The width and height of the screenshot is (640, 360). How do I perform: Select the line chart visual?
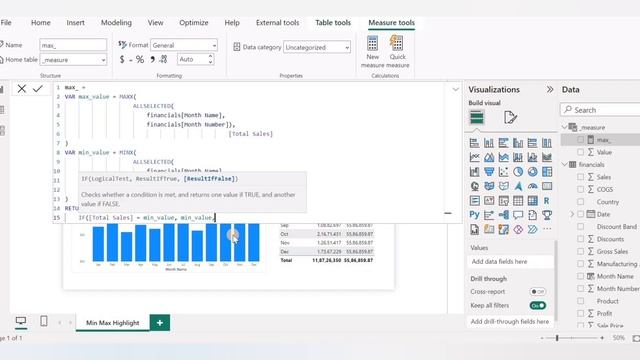[474, 157]
